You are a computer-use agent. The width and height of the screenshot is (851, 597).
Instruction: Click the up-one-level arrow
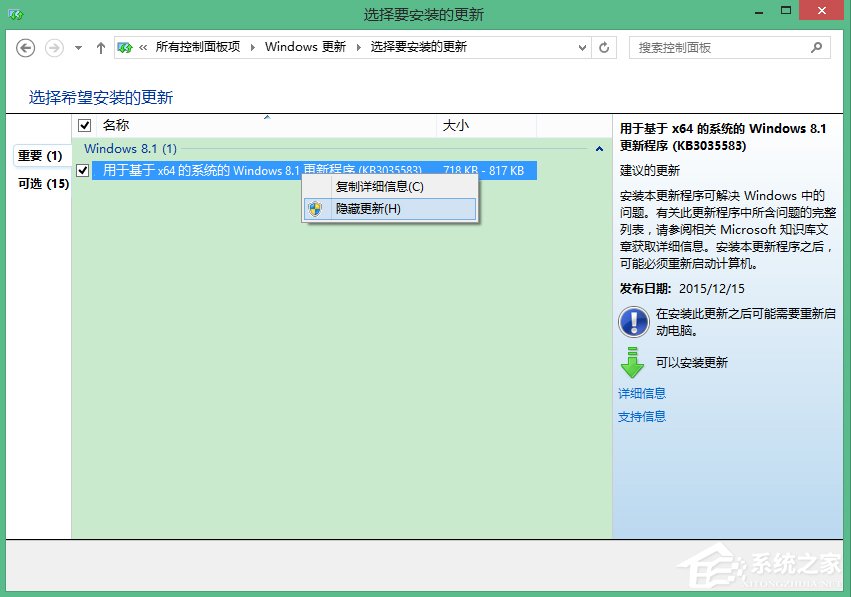coord(100,47)
